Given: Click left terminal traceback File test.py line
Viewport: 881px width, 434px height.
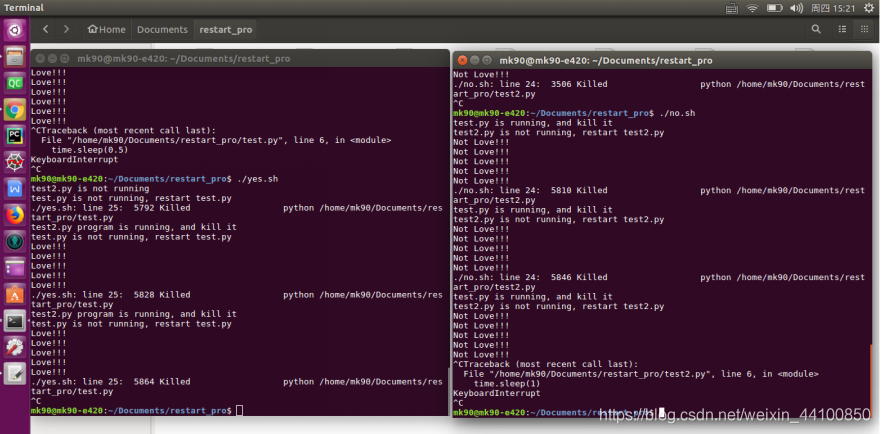Looking at the screenshot, I should [216, 141].
